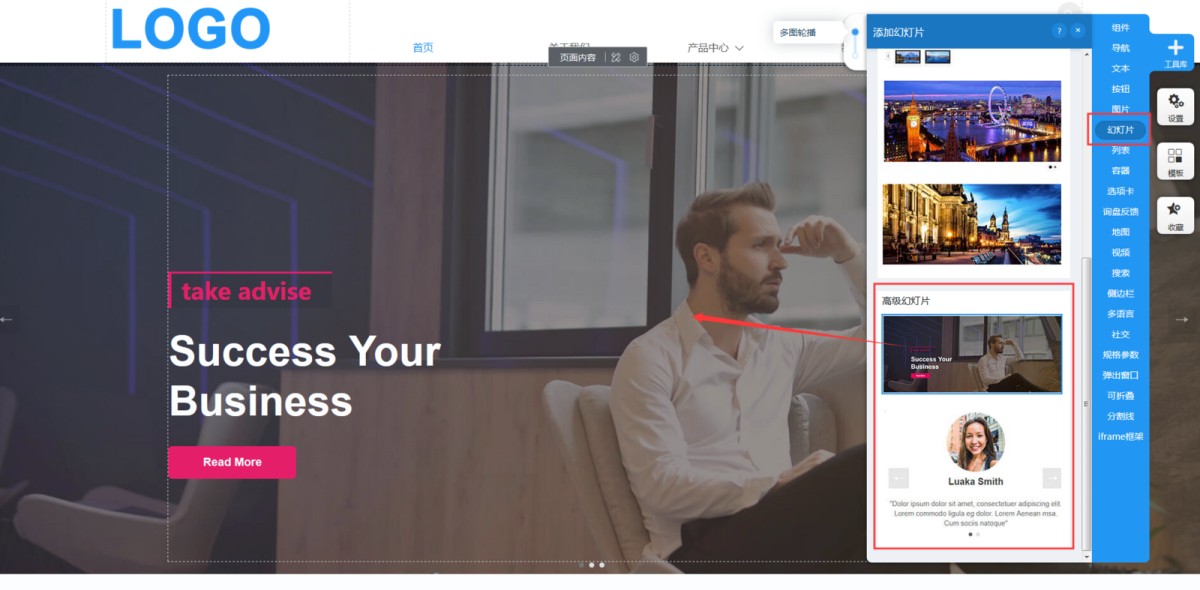Click the Read More button
1200x590 pixels.
click(232, 462)
